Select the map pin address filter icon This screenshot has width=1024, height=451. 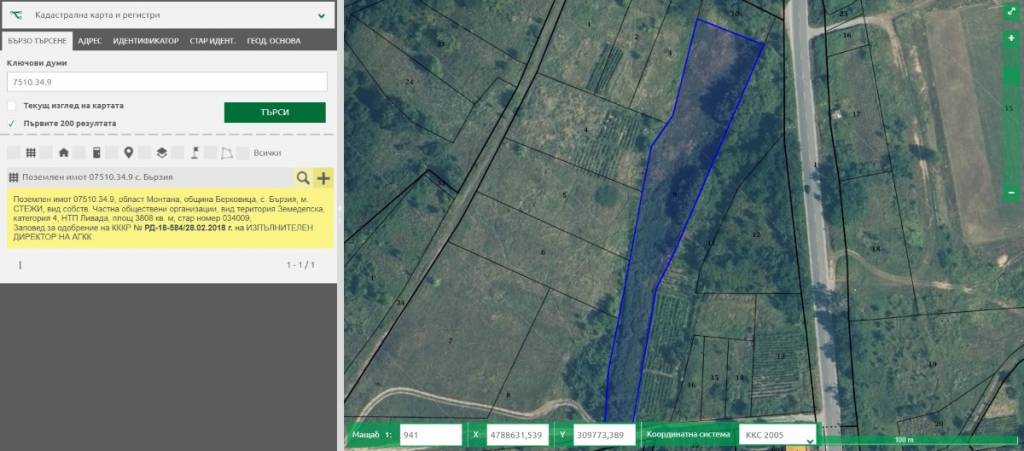click(128, 153)
